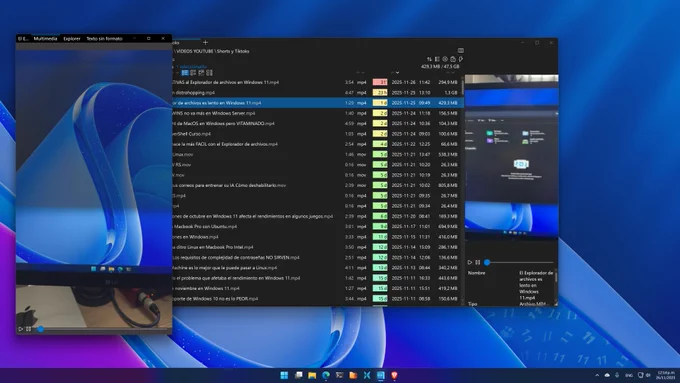
Task: Show hidden system tray icons
Action: (597, 375)
